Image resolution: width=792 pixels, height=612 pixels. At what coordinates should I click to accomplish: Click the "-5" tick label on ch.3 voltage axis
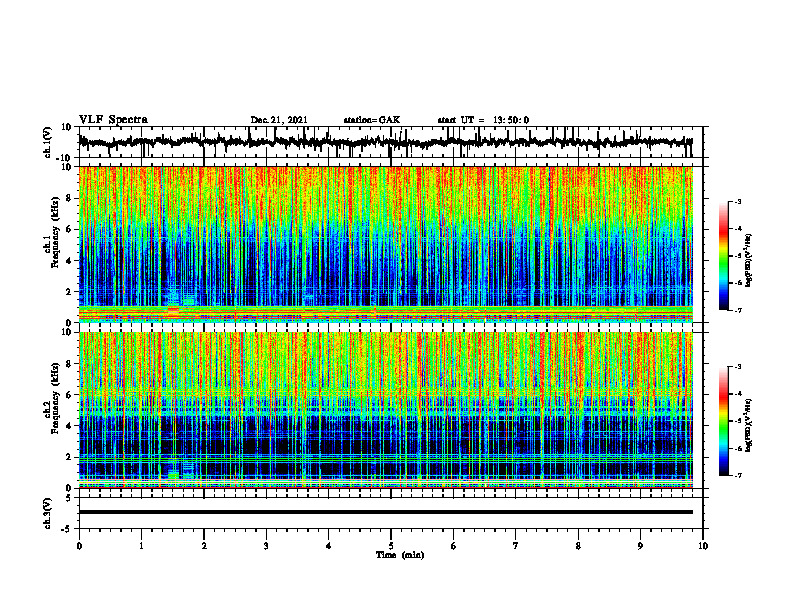pyautogui.click(x=67, y=528)
